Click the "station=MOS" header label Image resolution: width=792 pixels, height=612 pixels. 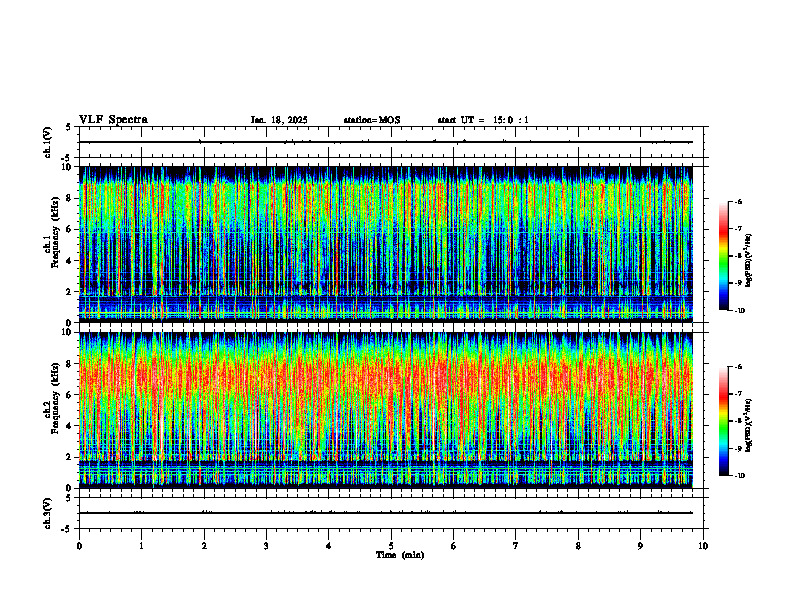[x=372, y=120]
